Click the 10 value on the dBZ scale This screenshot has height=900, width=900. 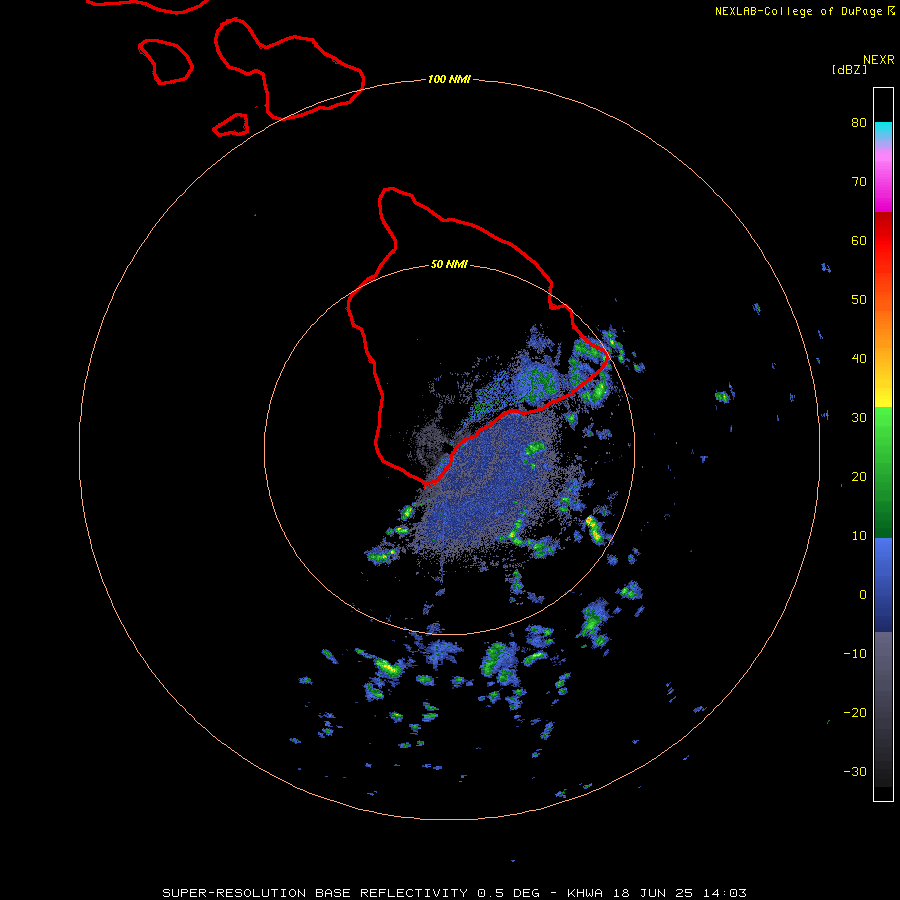coord(859,536)
